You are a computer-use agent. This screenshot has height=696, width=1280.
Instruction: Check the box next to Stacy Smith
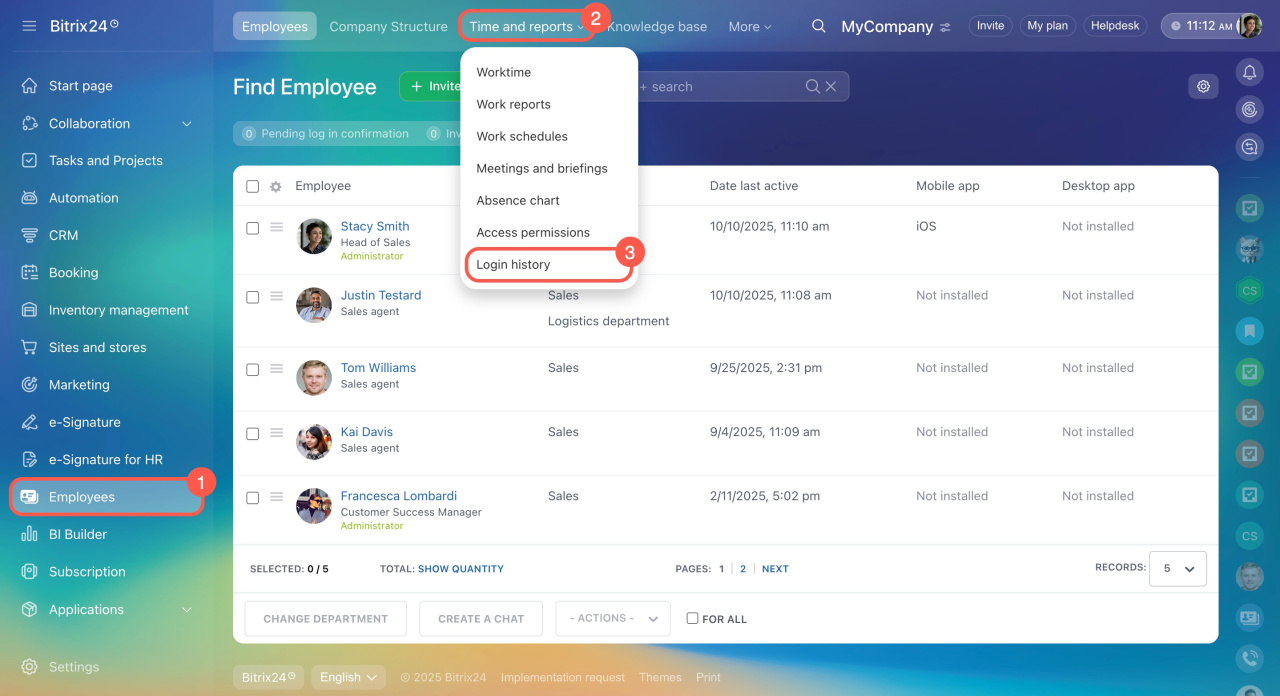[x=252, y=228]
